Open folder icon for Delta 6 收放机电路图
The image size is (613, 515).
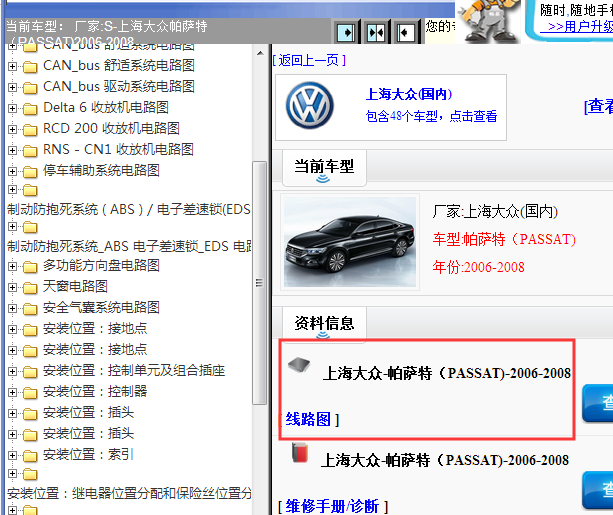(30, 109)
